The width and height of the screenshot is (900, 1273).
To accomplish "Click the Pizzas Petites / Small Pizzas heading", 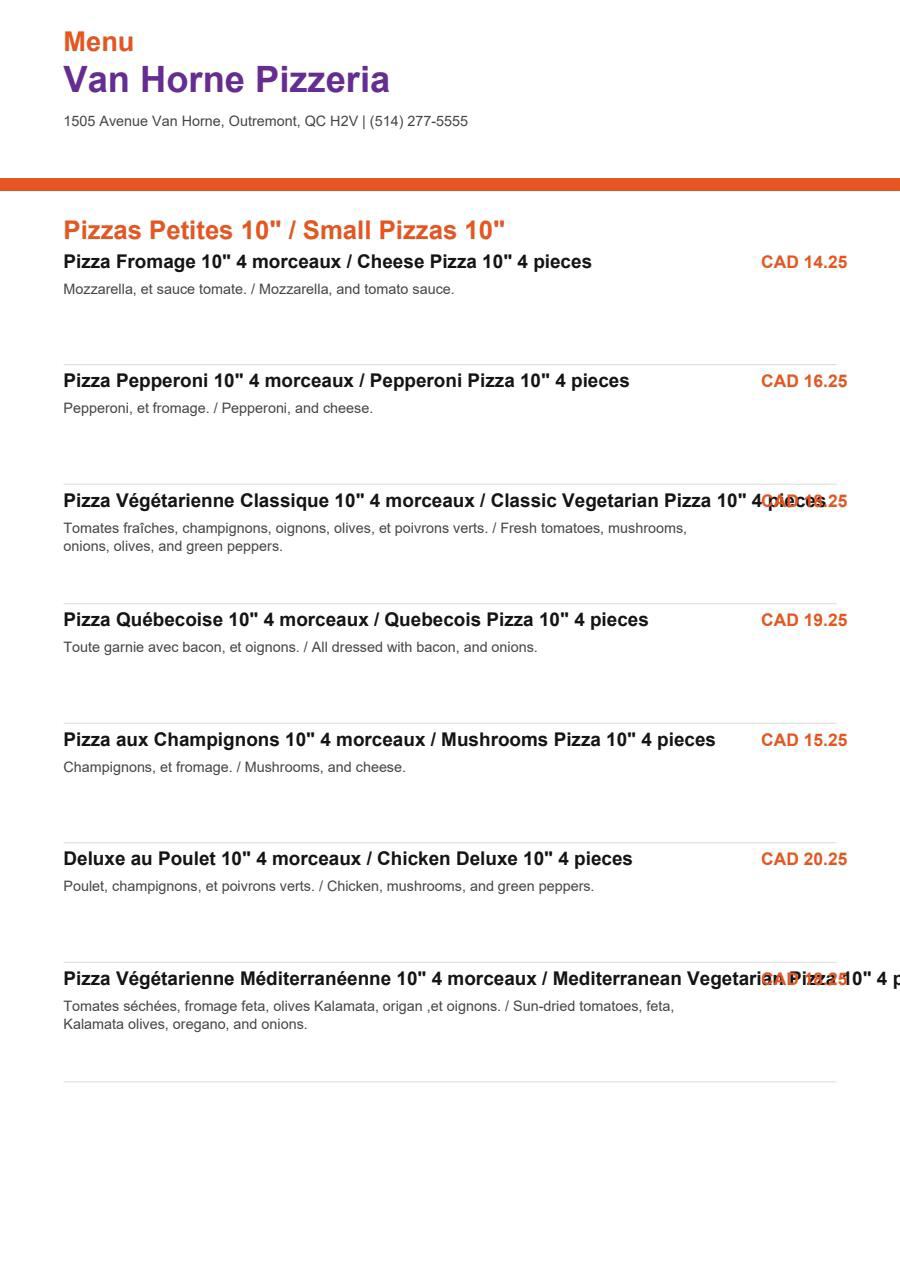I will tap(284, 231).
